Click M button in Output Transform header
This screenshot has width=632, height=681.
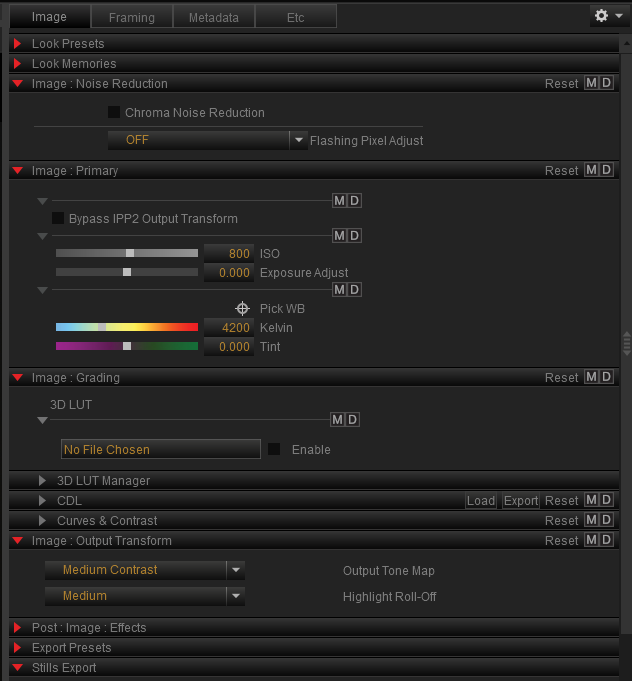[591, 540]
